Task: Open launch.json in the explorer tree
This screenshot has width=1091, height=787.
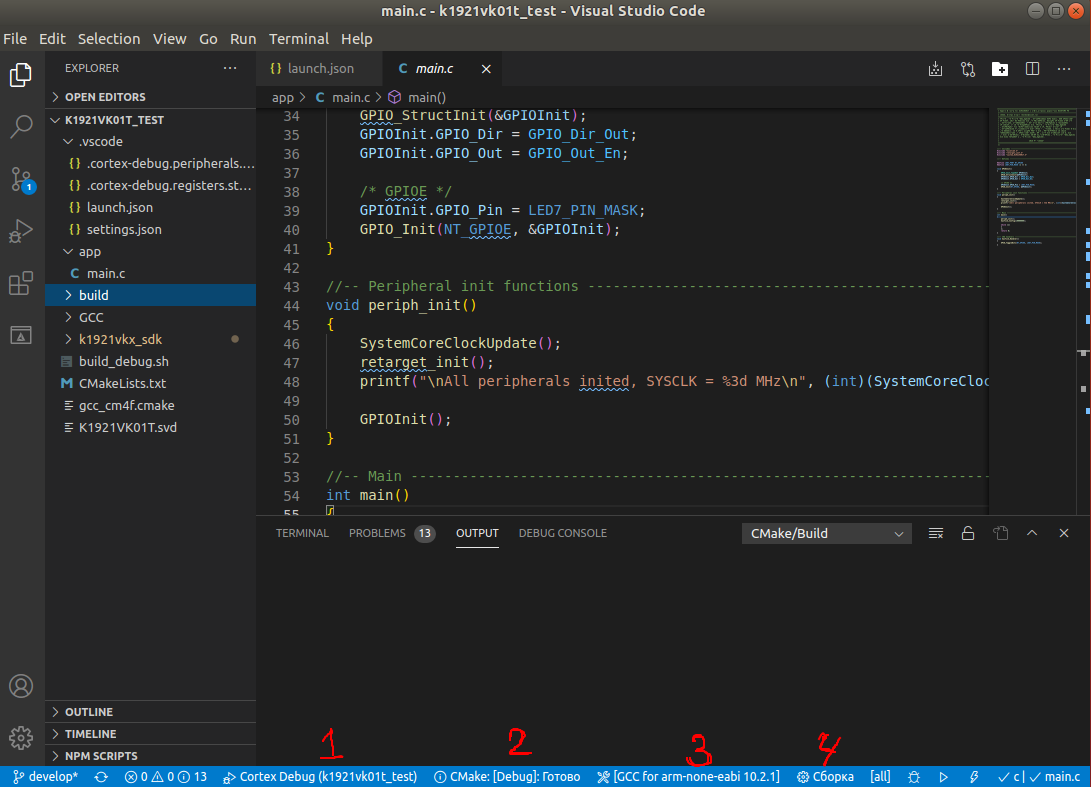Action: (x=150, y=207)
